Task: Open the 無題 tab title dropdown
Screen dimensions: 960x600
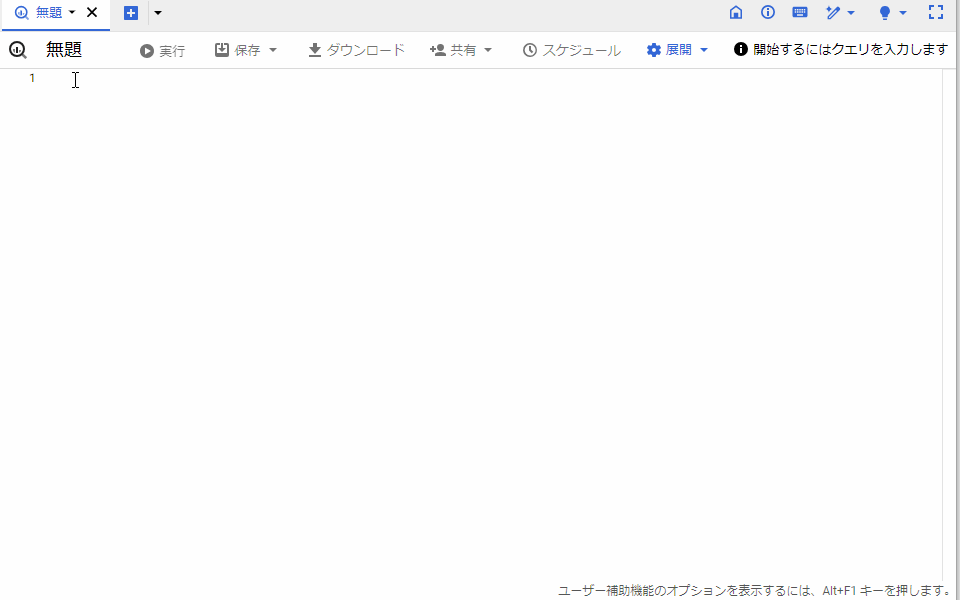Action: (71, 13)
